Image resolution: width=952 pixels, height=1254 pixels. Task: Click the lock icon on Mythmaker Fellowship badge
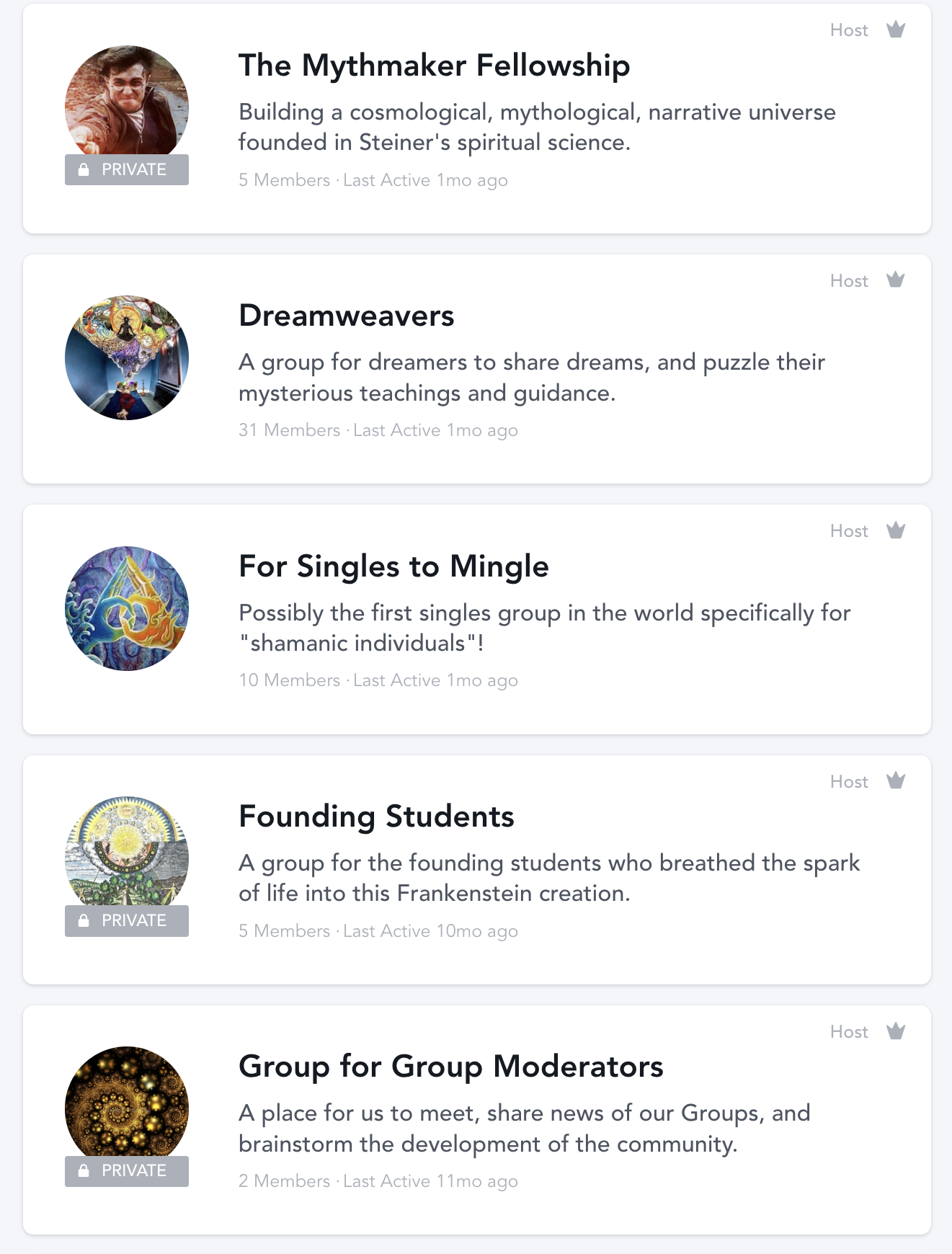tap(84, 170)
